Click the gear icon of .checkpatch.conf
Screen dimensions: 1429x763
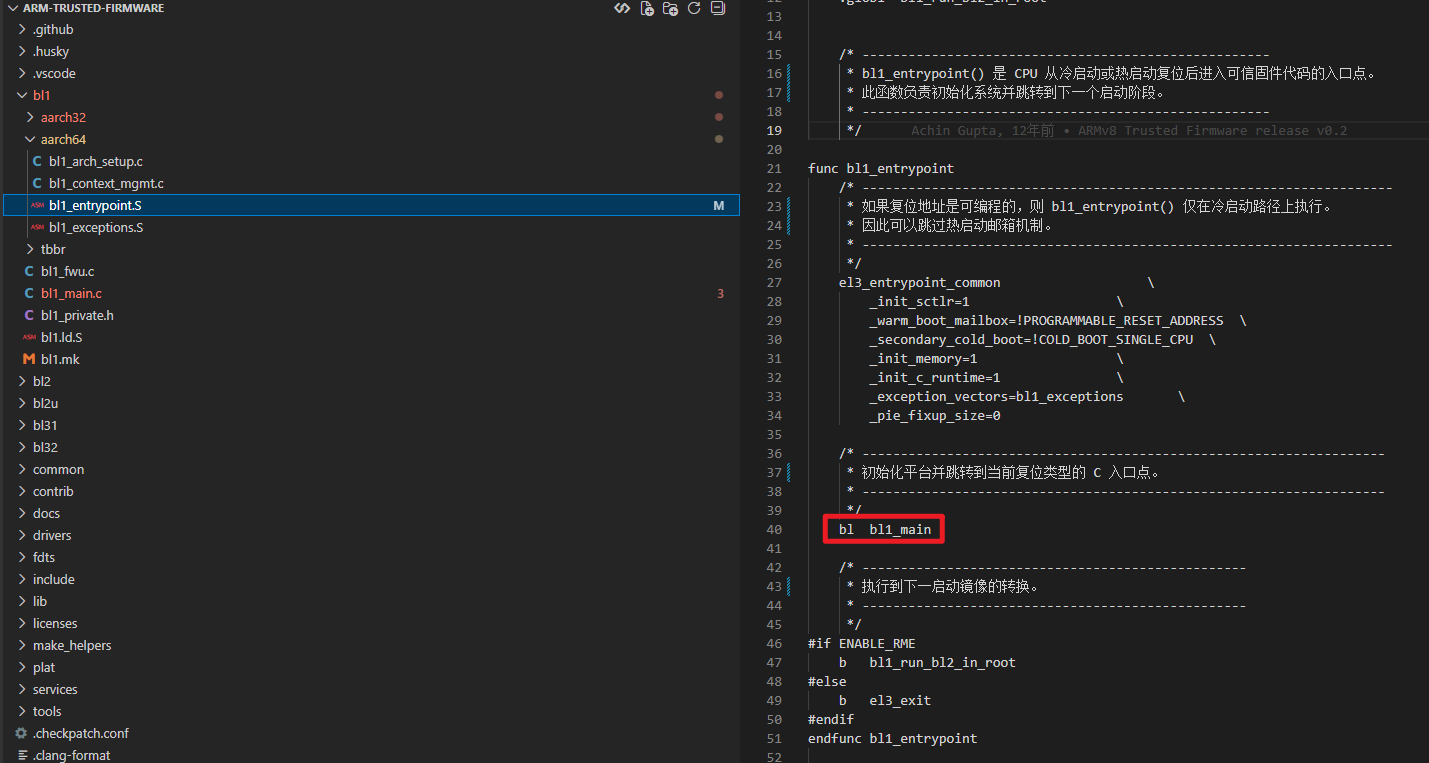point(21,734)
